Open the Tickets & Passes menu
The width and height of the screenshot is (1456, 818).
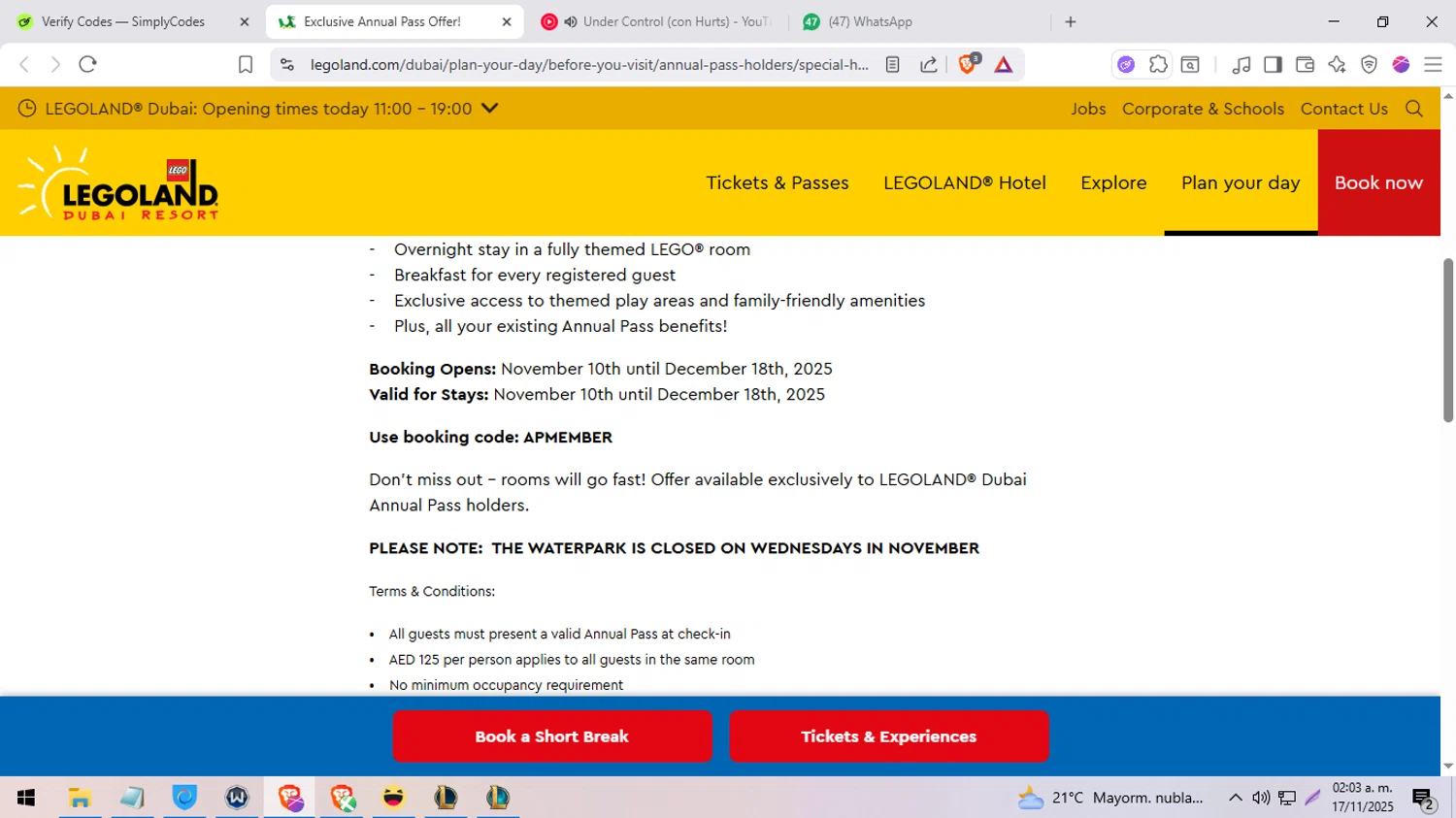pyautogui.click(x=778, y=182)
